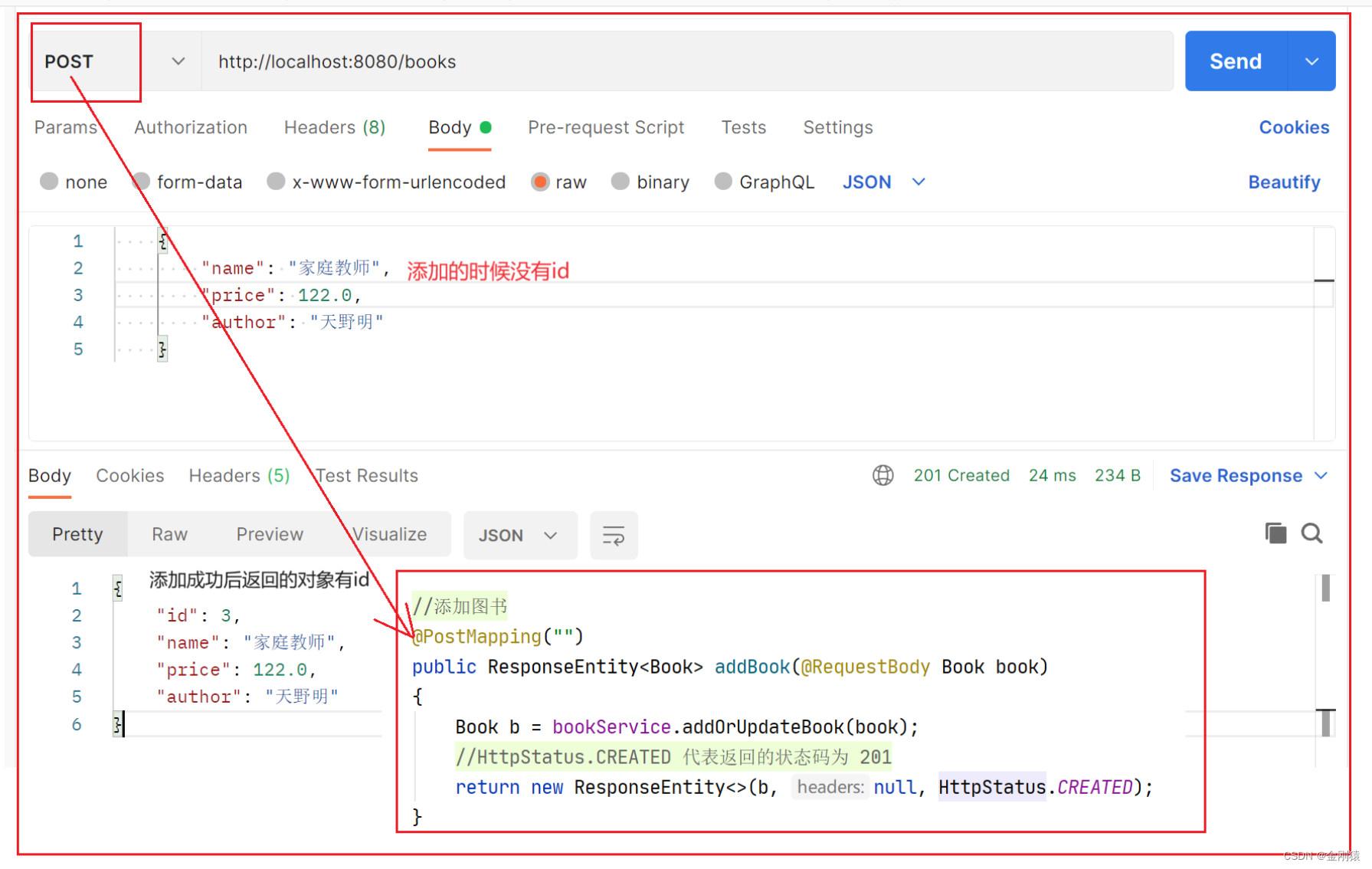Click the request "name" line in editor
Image resolution: width=1372 pixels, height=869 pixels.
pyautogui.click(x=296, y=268)
